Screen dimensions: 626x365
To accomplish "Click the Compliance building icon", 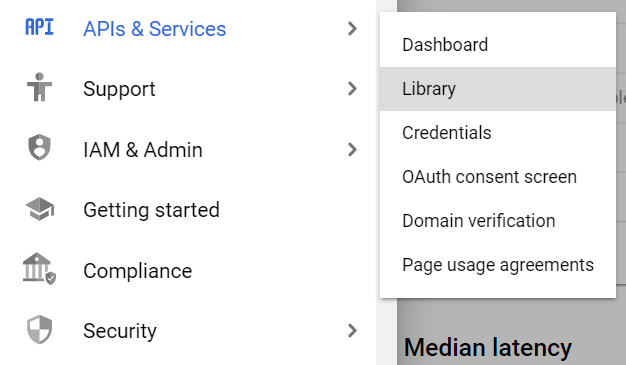I will pyautogui.click(x=39, y=268).
